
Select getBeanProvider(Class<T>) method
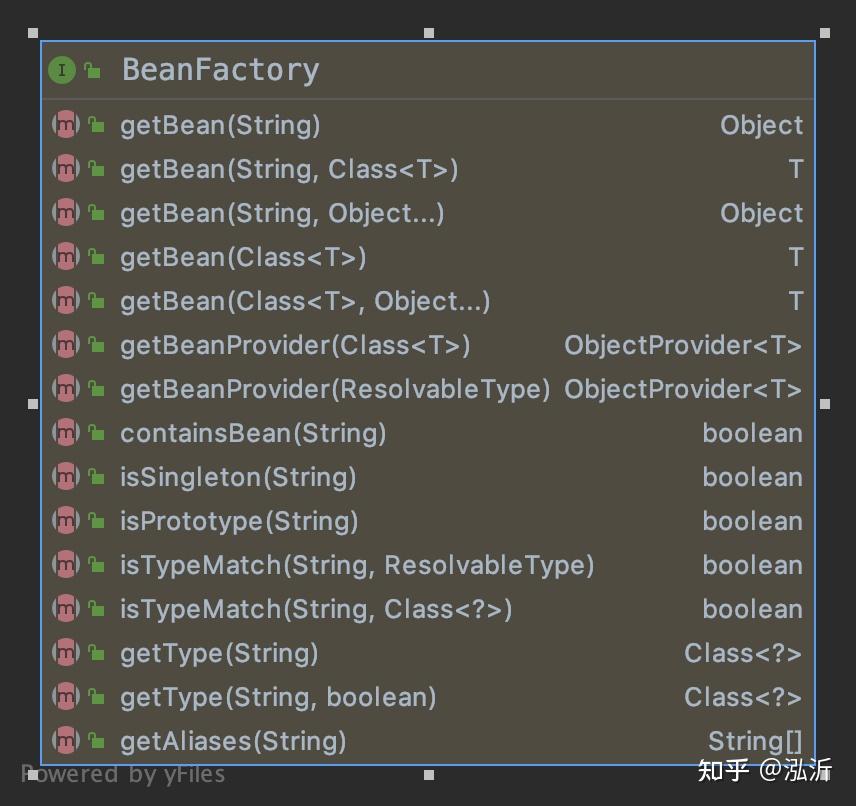[x=295, y=345]
